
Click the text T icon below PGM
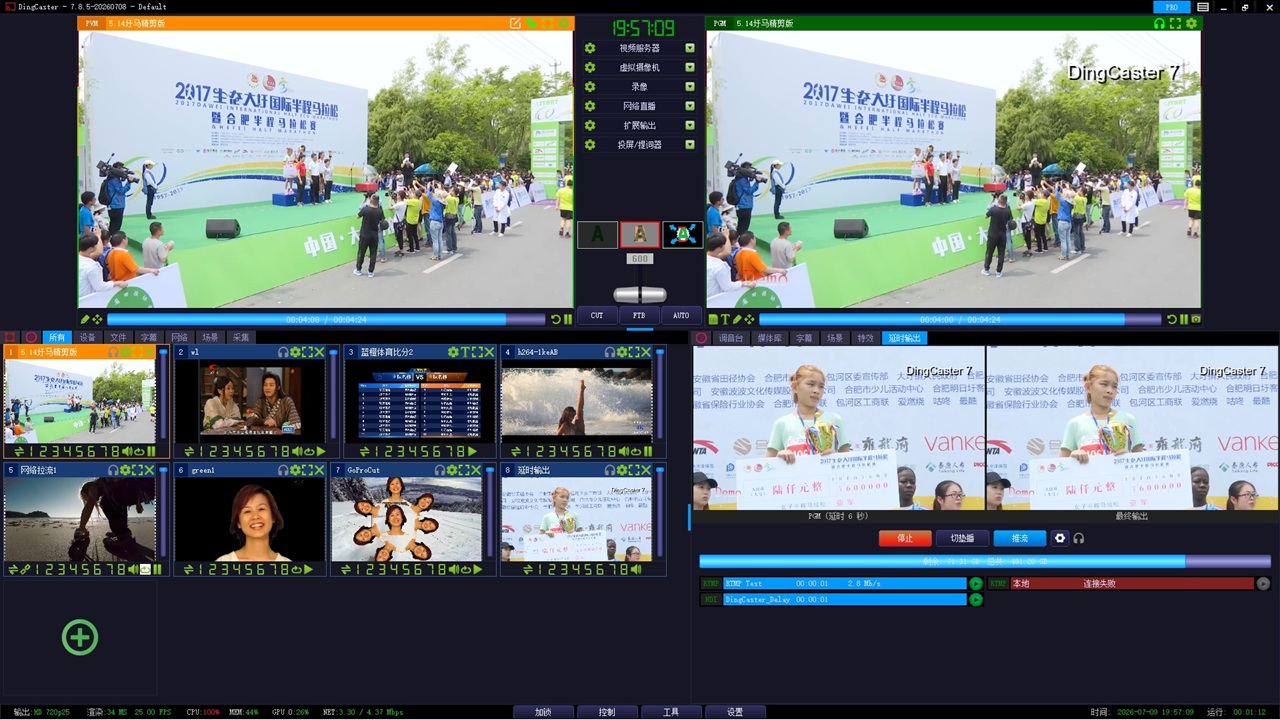(726, 319)
